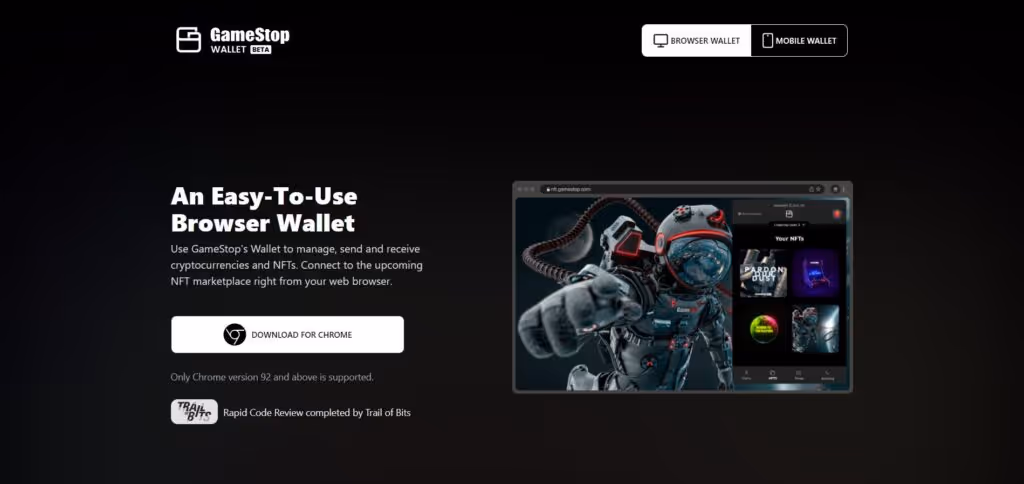The image size is (1024, 484).
Task: Switch to the Mobile Wallet tab
Action: pos(799,40)
